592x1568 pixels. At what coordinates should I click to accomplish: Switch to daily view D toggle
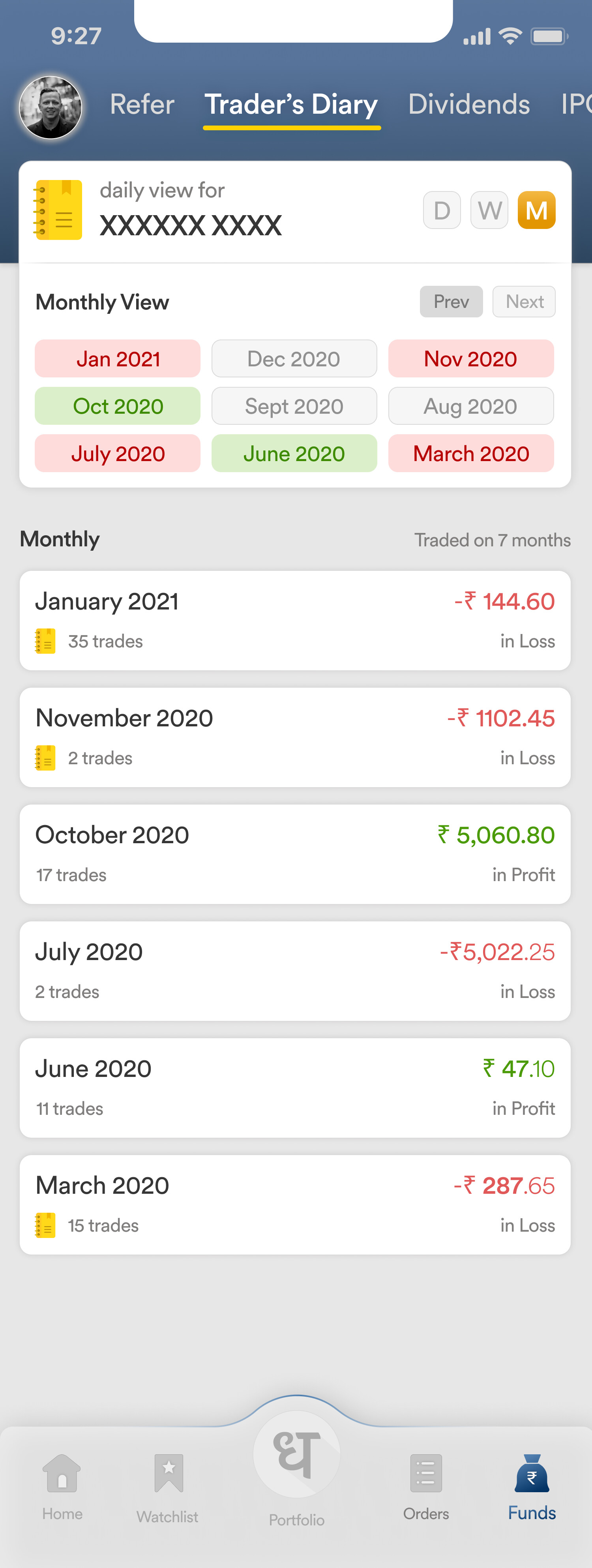click(442, 210)
